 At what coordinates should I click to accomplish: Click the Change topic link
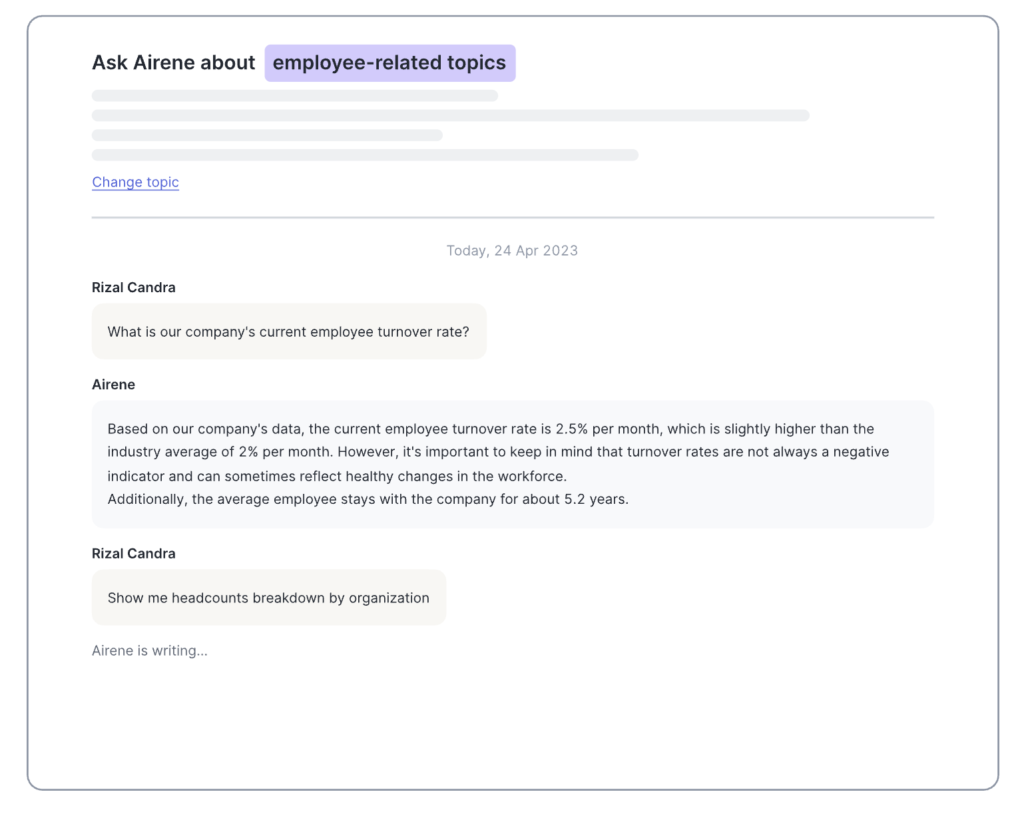click(x=135, y=182)
